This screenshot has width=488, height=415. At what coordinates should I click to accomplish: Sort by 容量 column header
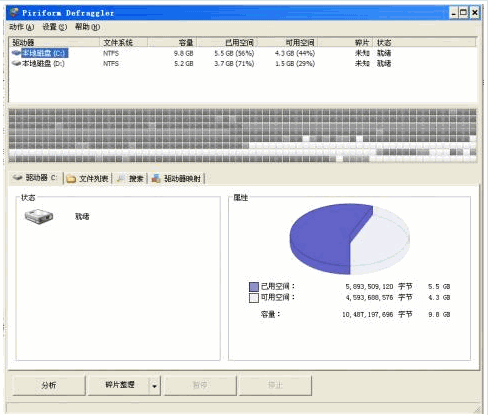(172, 42)
